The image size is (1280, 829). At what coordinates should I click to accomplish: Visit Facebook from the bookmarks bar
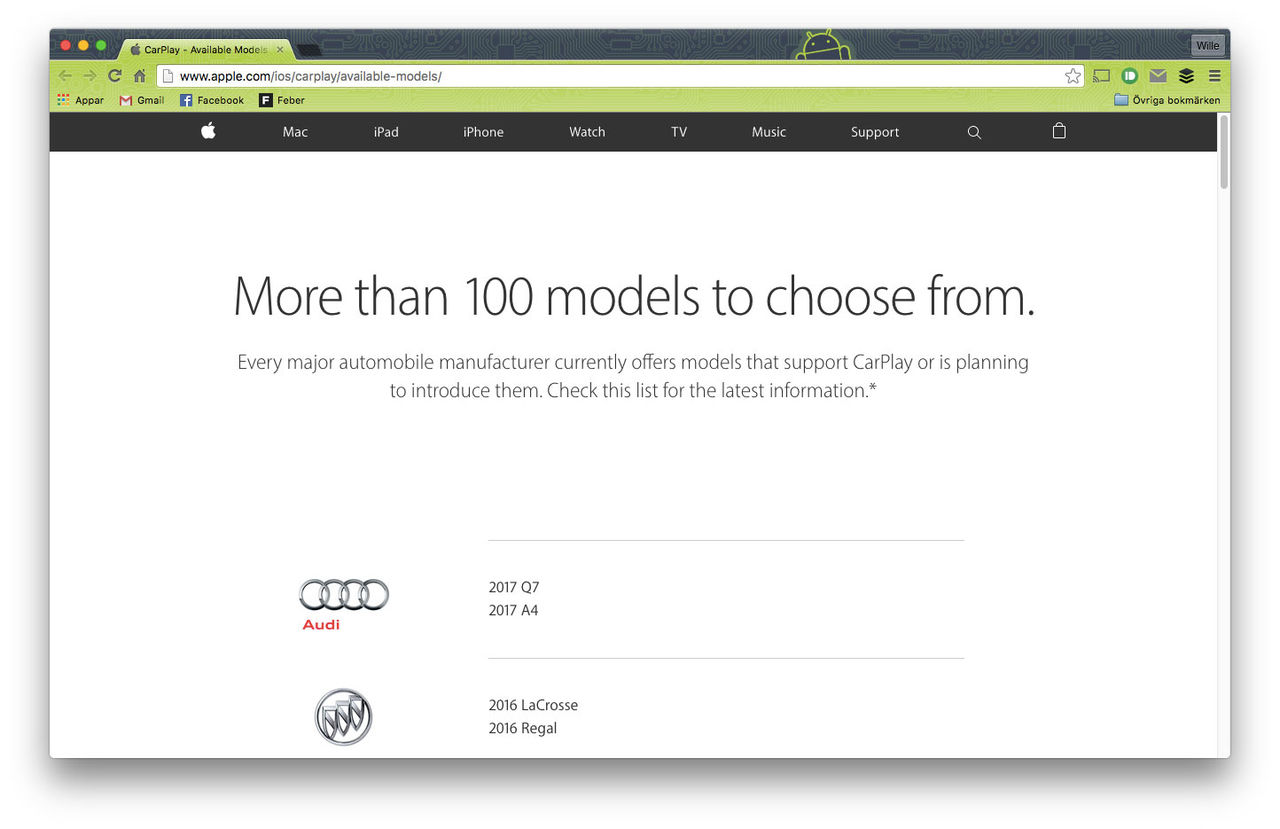tap(211, 99)
